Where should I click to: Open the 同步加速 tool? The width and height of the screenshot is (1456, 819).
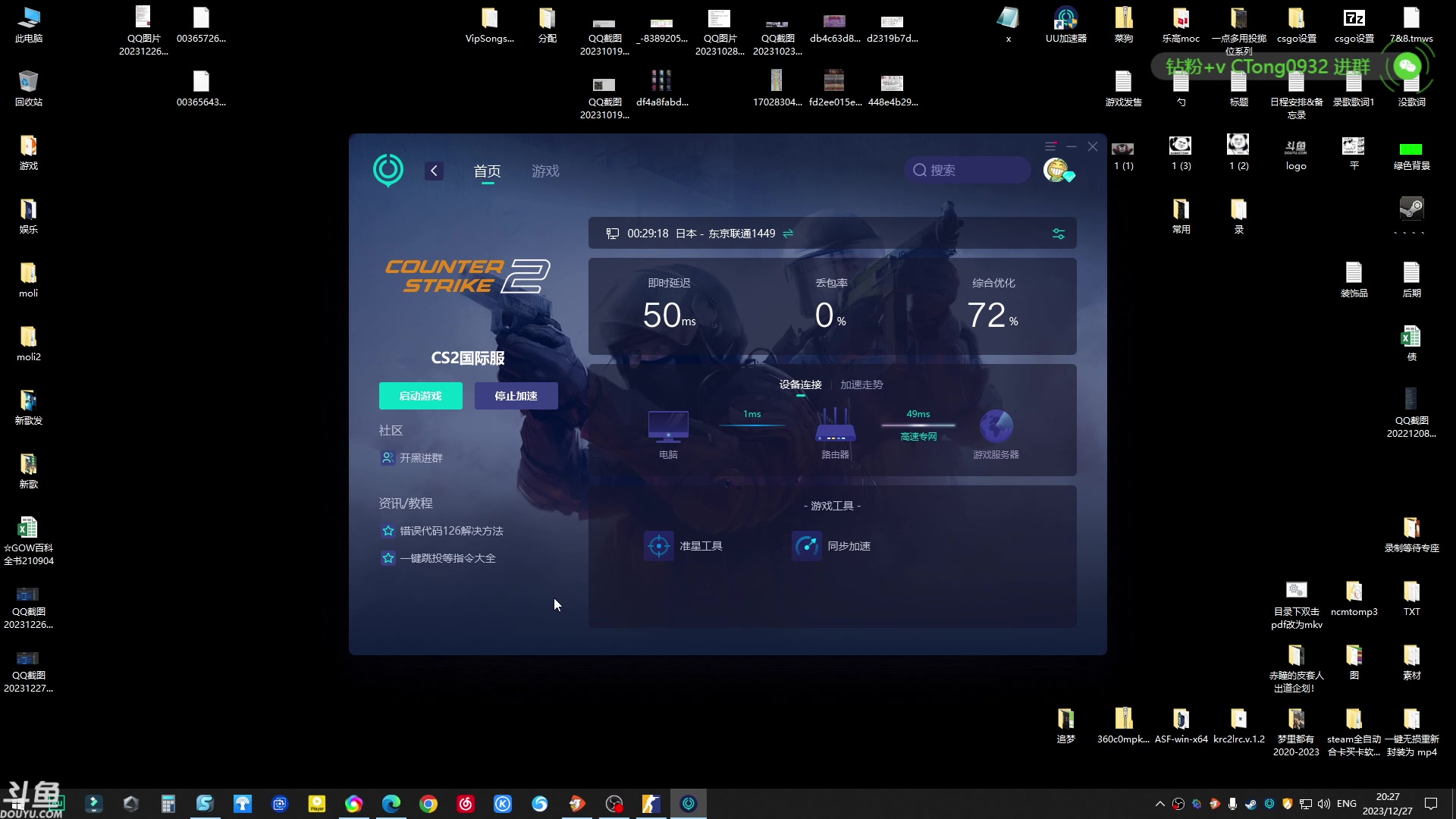pyautogui.click(x=831, y=546)
